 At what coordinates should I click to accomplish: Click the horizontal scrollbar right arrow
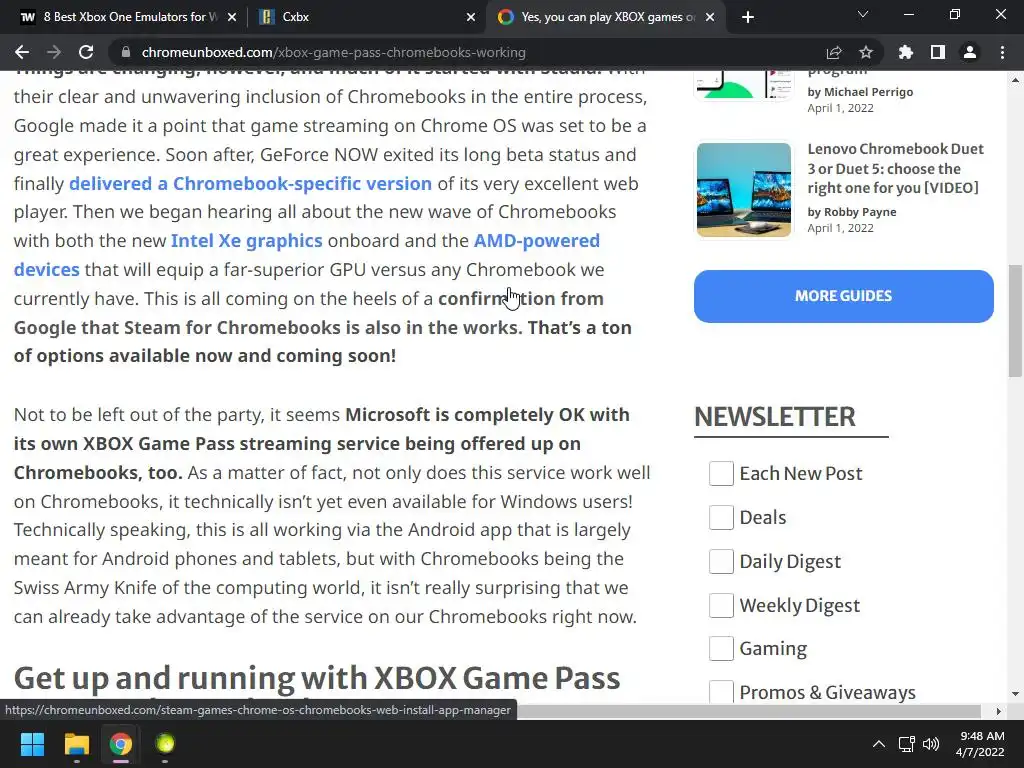999,711
